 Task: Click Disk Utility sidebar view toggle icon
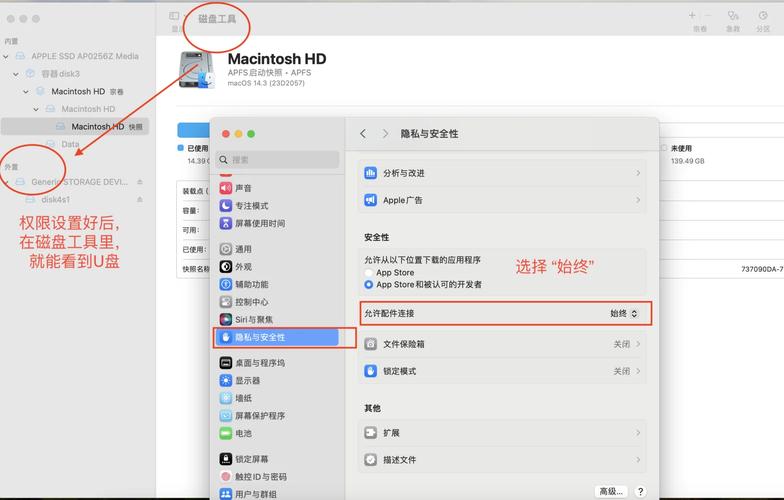(x=174, y=16)
